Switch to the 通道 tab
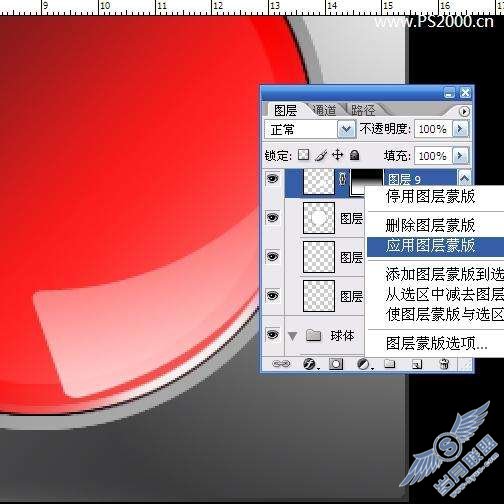Screen dimensions: 504x504 pos(325,110)
